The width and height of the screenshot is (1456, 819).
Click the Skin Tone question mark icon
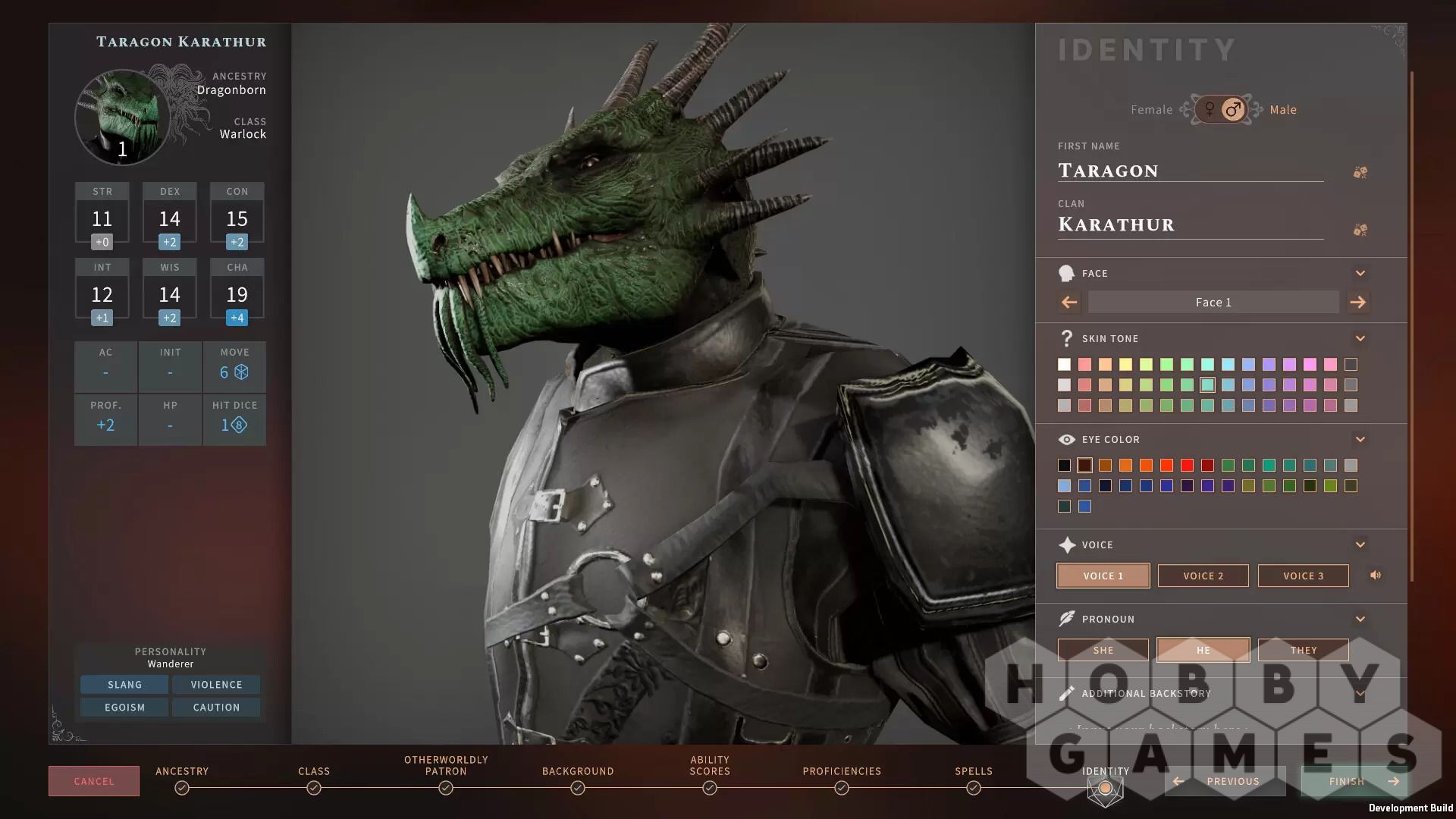coord(1066,338)
